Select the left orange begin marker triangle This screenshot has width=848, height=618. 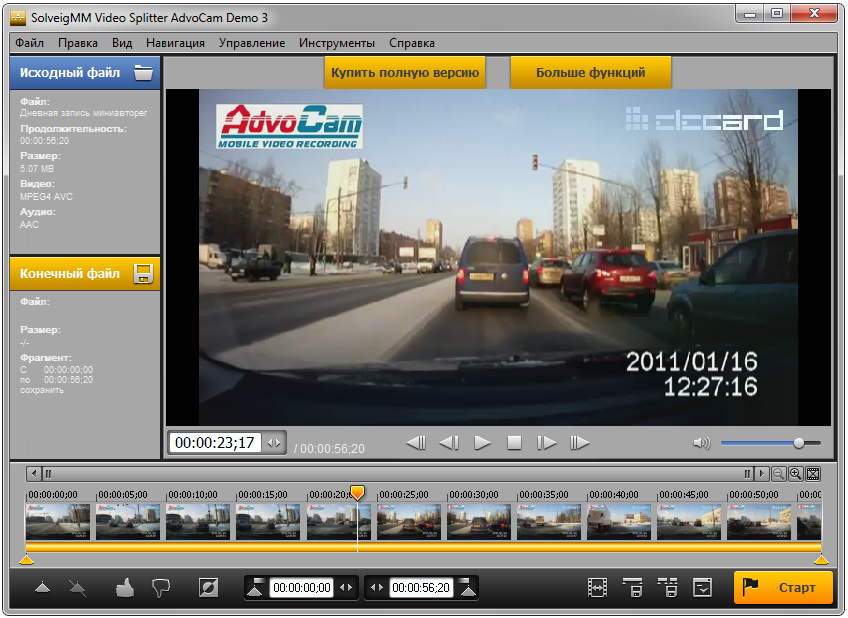[26, 560]
